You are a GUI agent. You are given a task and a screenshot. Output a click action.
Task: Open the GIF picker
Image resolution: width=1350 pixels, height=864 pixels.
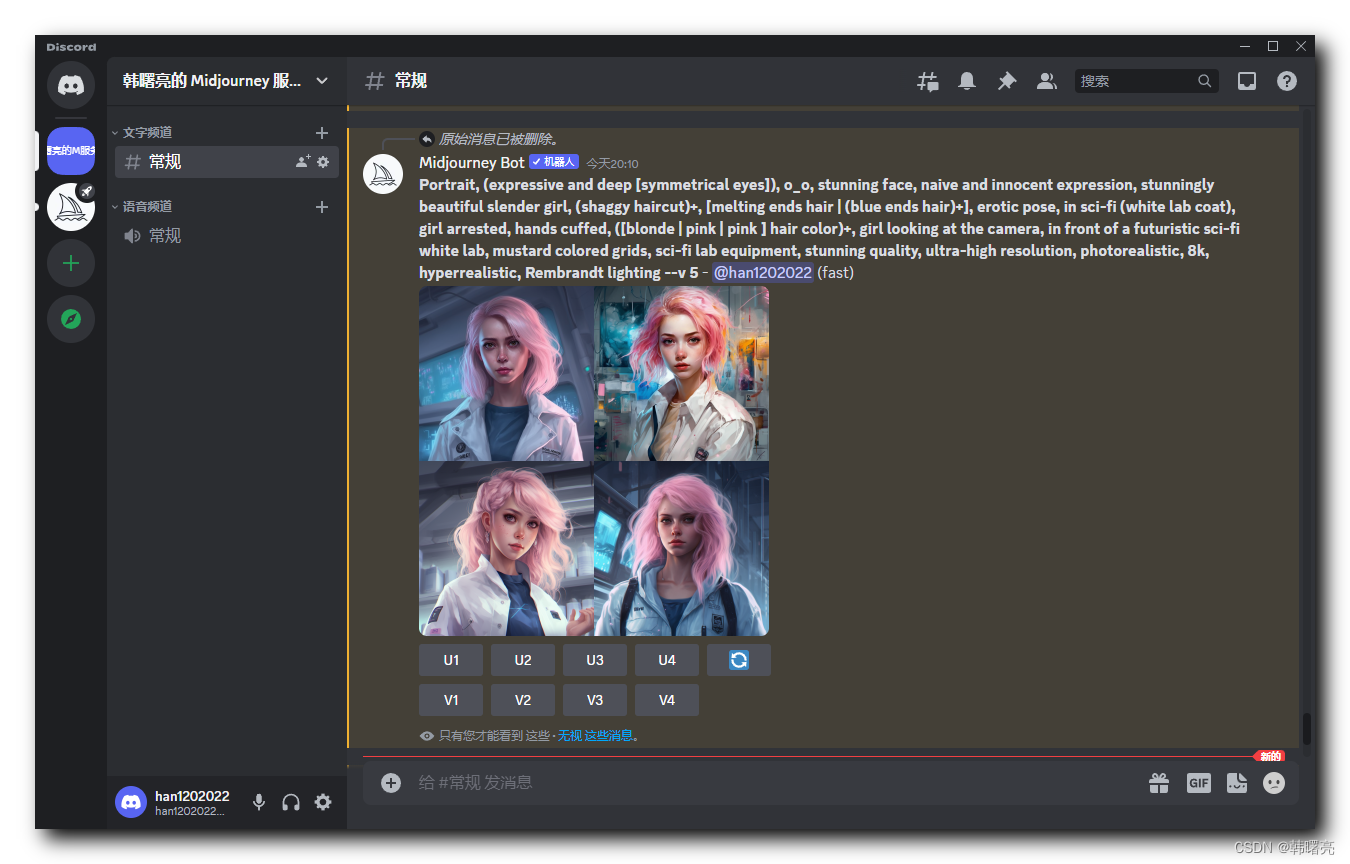[1199, 783]
